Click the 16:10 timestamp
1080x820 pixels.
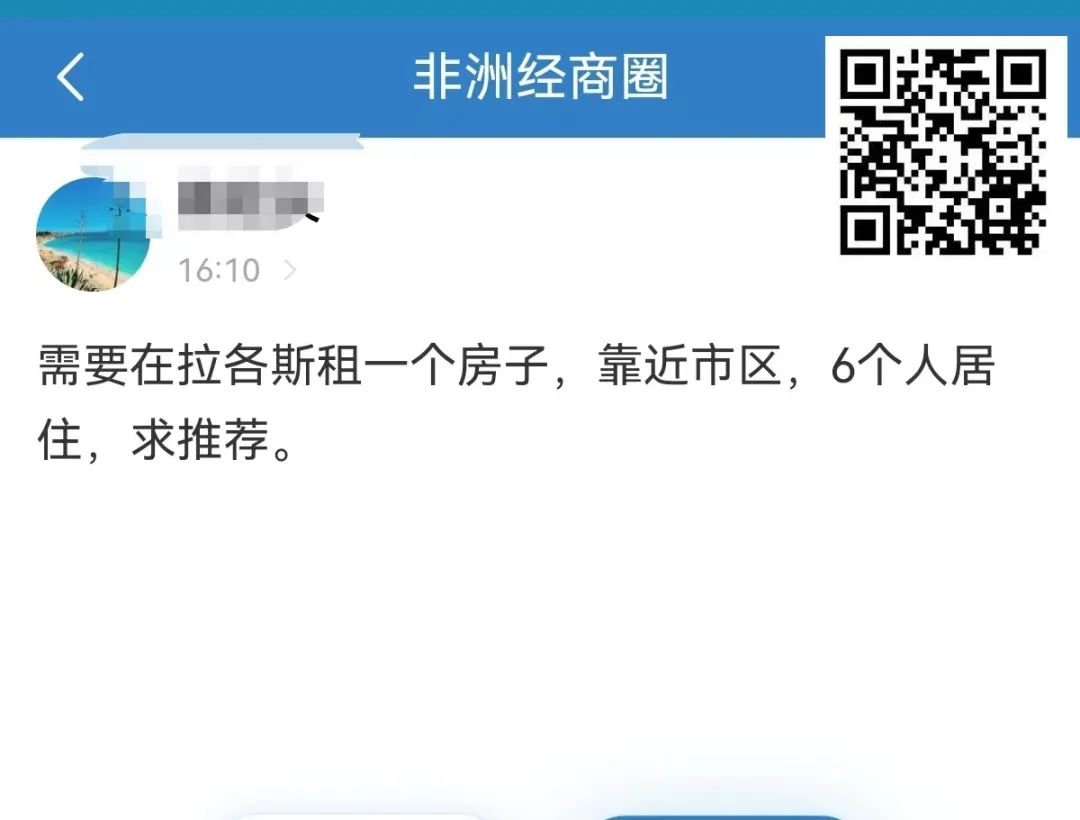pyautogui.click(x=219, y=270)
